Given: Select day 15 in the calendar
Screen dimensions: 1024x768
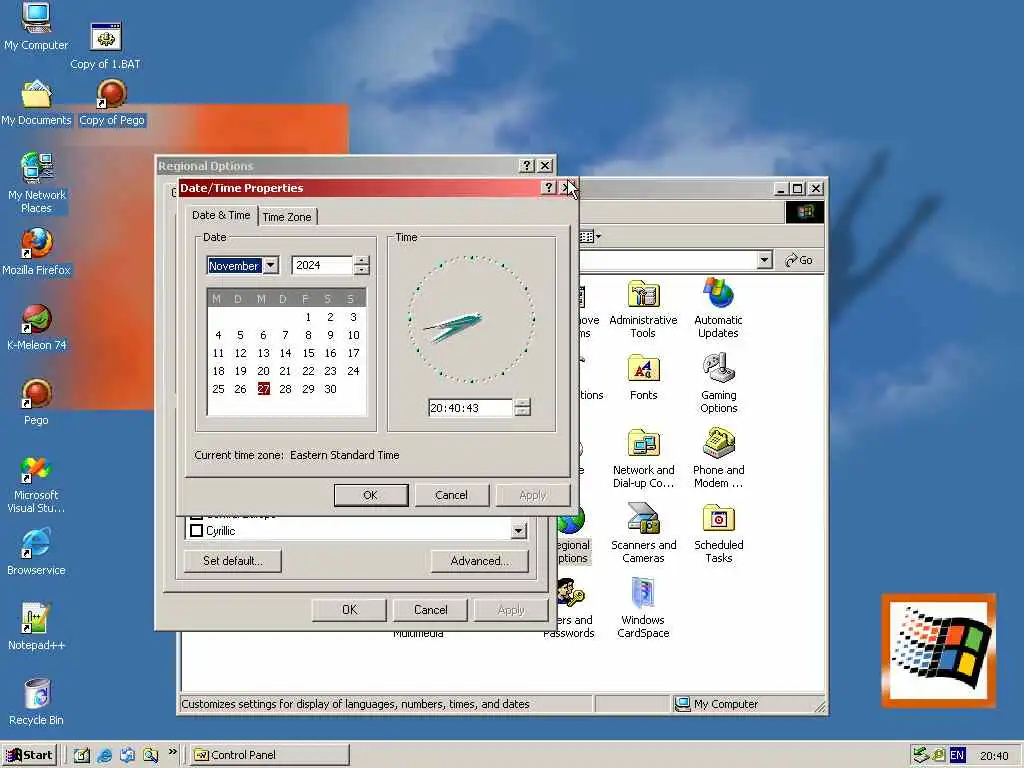Looking at the screenshot, I should pyautogui.click(x=308, y=353).
